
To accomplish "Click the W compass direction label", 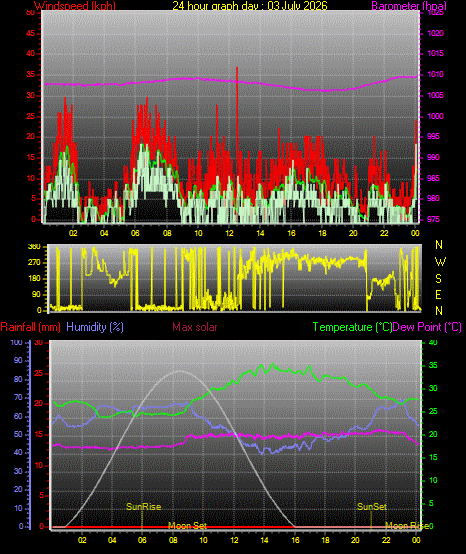I will coord(440,262).
